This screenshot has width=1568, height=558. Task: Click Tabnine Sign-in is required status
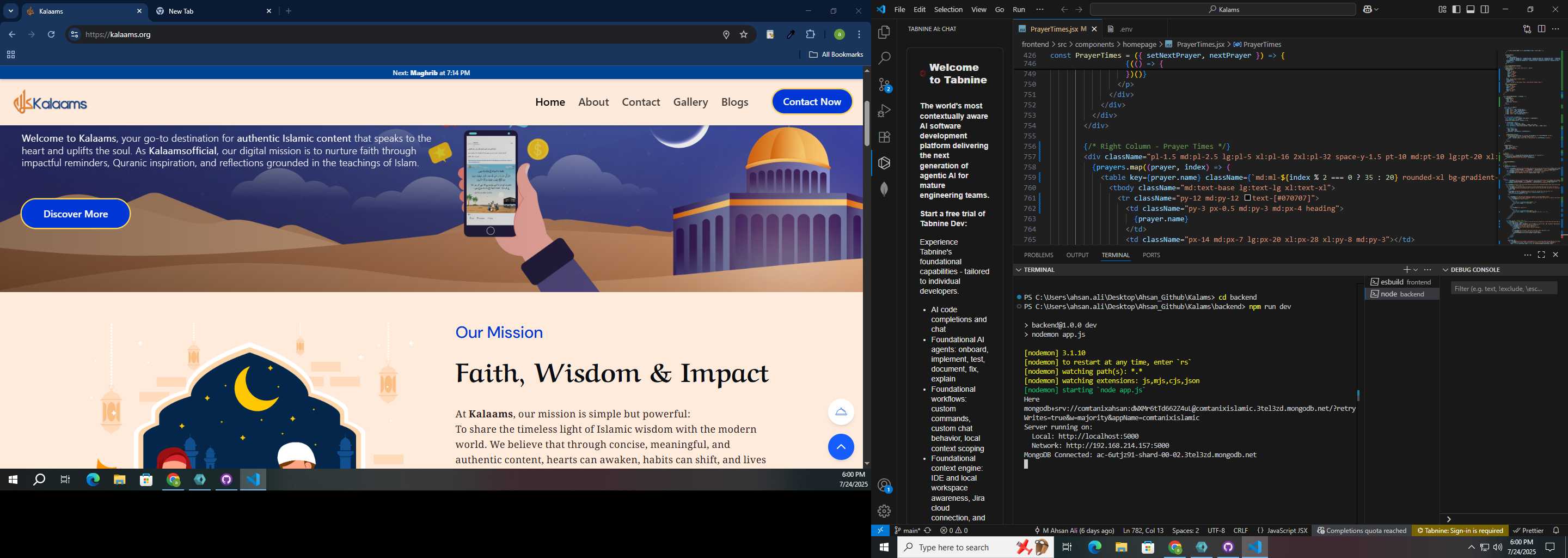pyautogui.click(x=1460, y=531)
